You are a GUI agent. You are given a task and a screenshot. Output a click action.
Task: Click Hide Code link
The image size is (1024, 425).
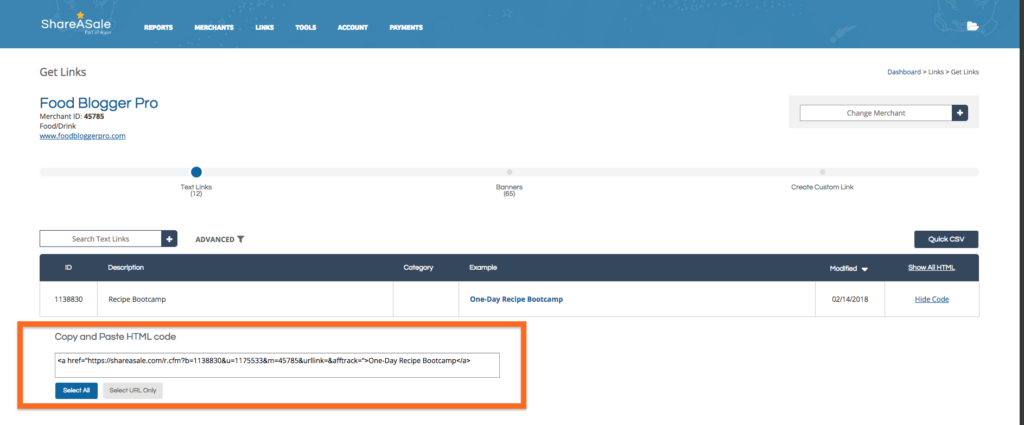coord(931,299)
